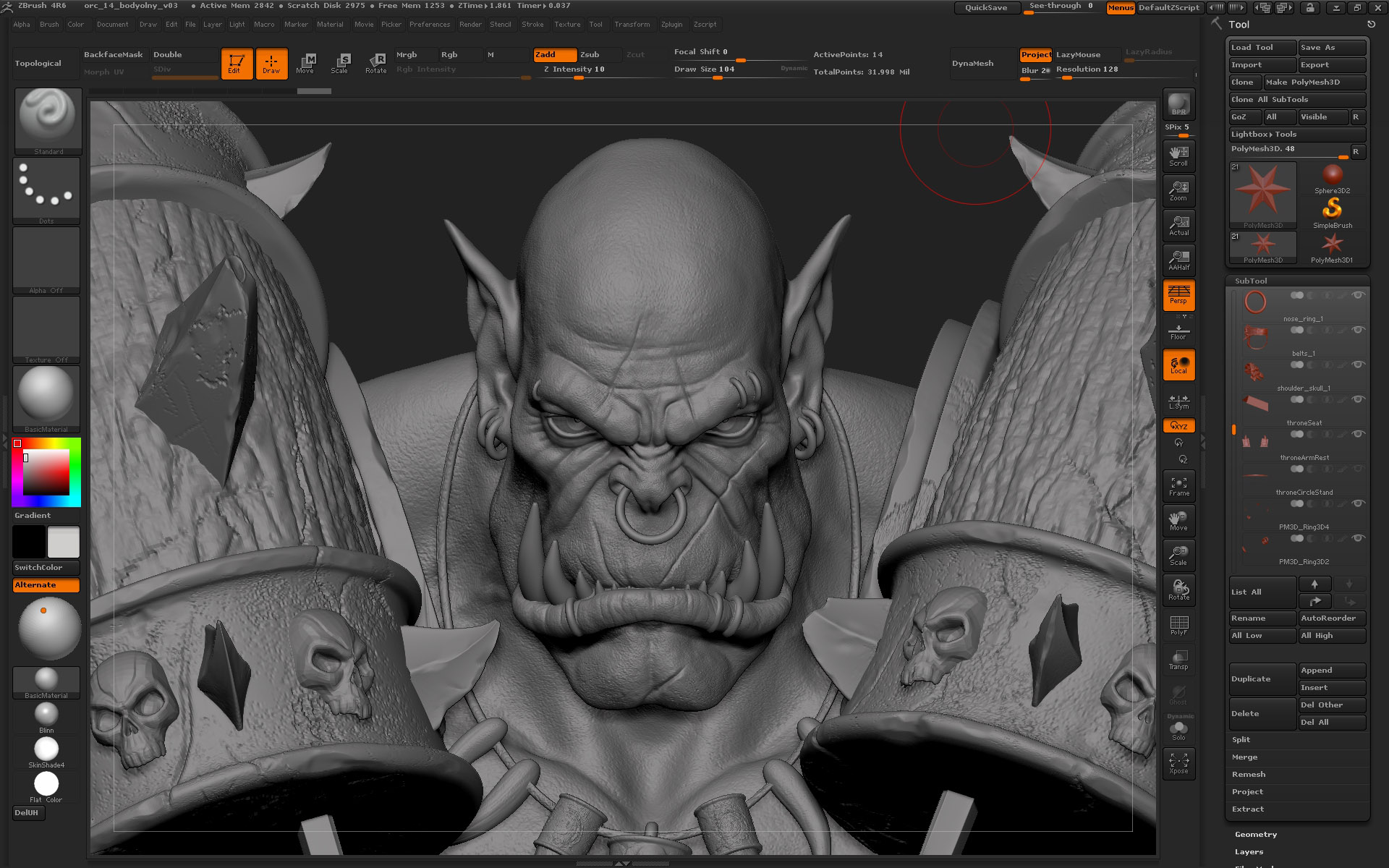Open the Alpha Off selector
The height and width of the screenshot is (868, 1389).
[x=46, y=260]
